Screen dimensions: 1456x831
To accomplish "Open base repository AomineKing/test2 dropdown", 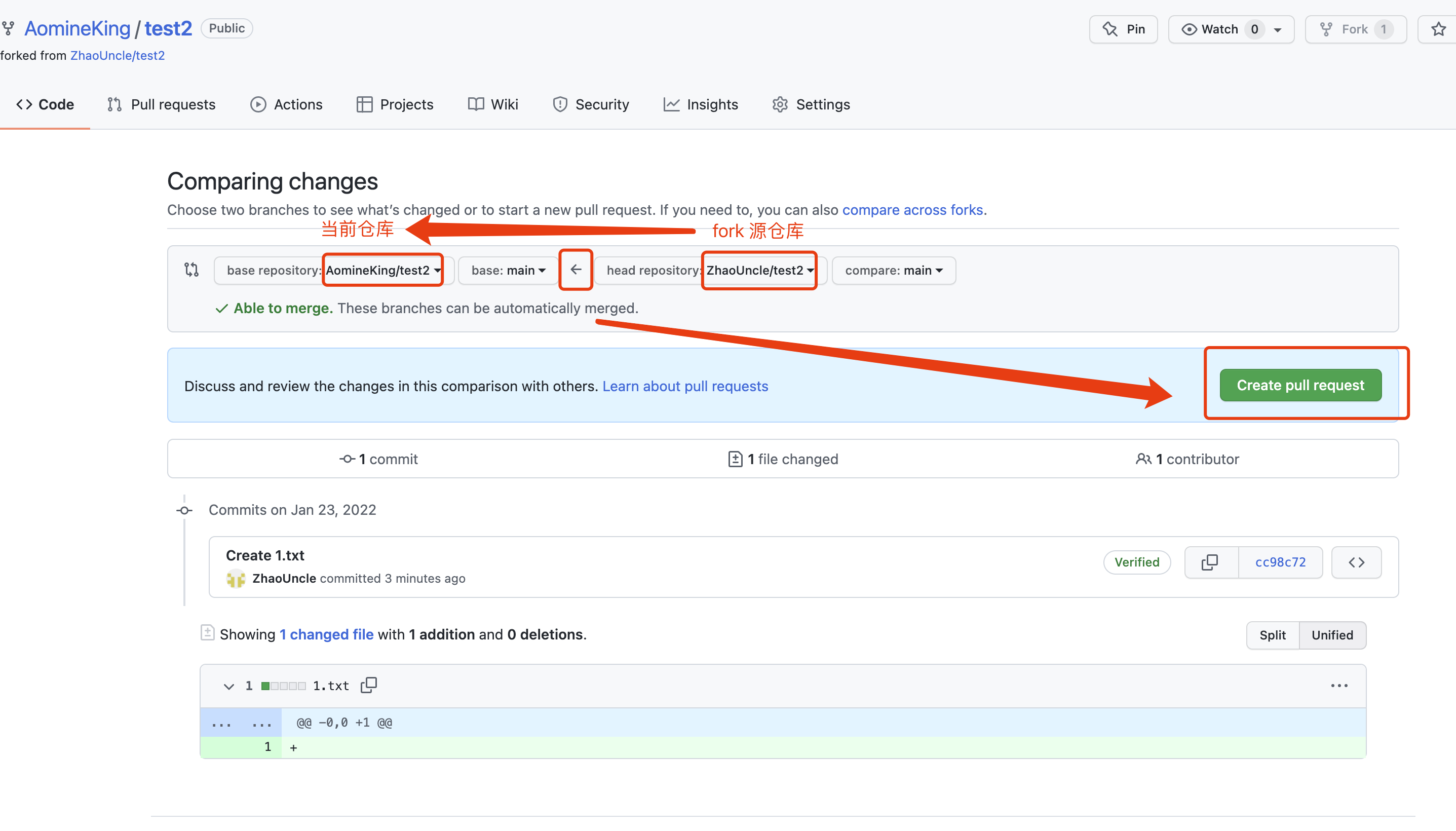I will [x=382, y=271].
